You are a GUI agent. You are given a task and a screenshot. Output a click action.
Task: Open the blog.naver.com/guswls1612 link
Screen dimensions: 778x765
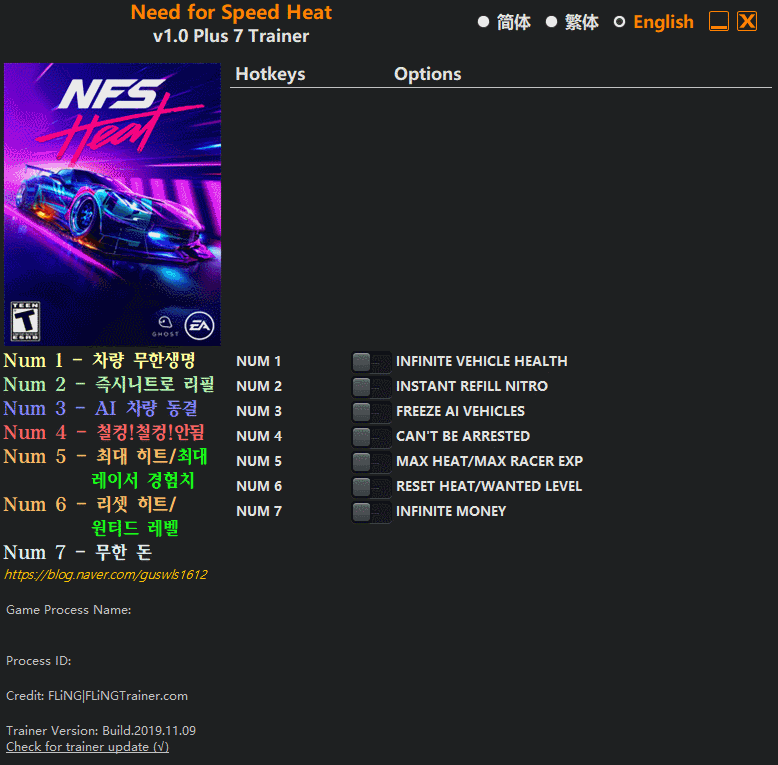click(x=106, y=574)
